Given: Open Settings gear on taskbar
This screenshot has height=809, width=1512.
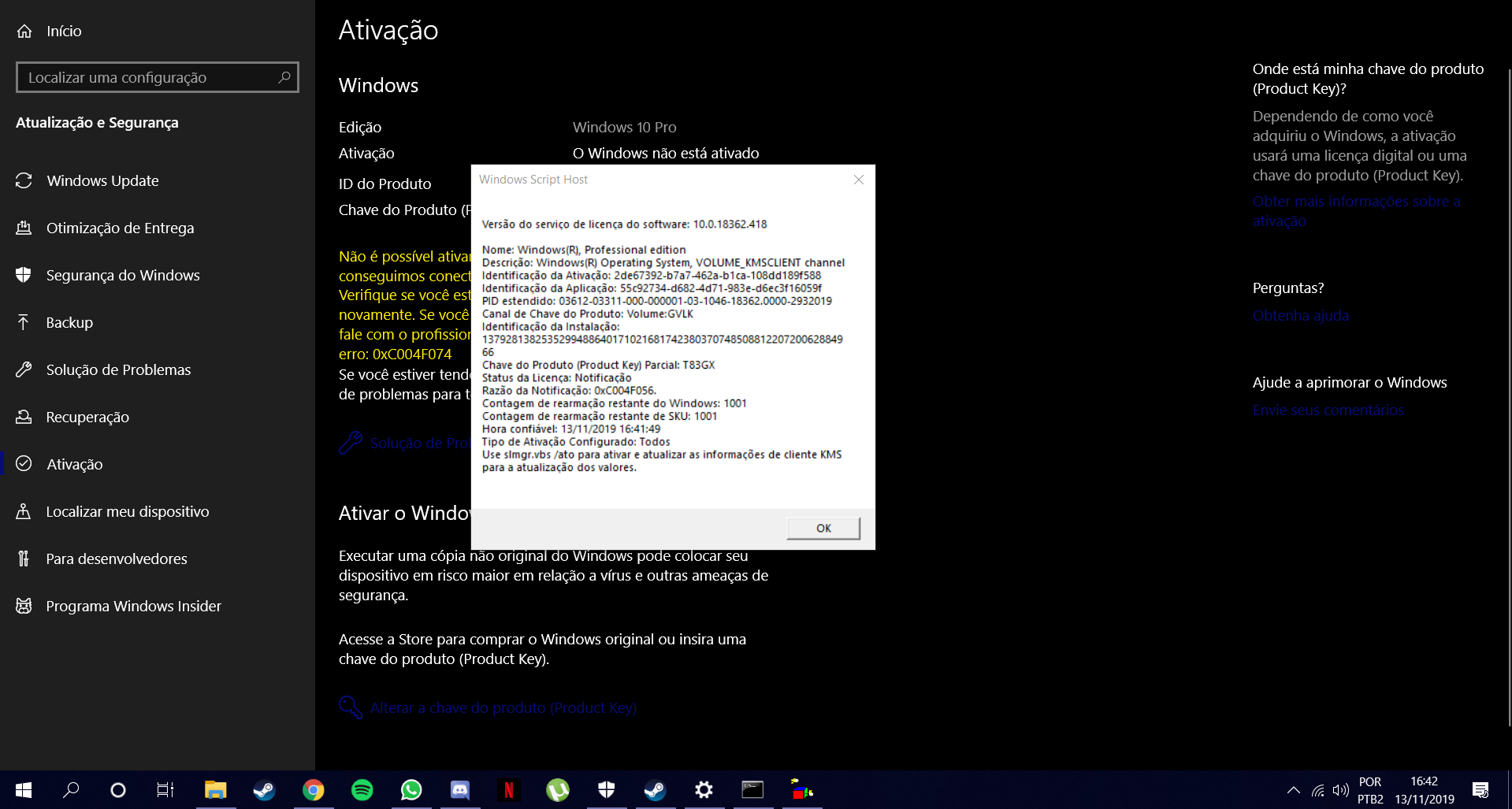Looking at the screenshot, I should pyautogui.click(x=704, y=790).
